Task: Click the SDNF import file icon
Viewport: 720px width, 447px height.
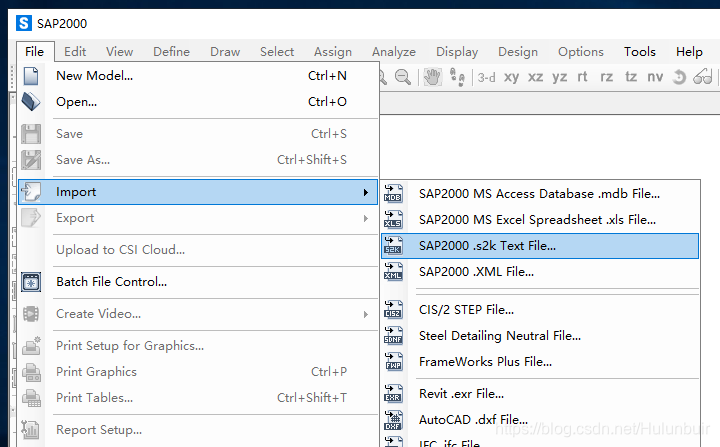Action: pos(393,335)
